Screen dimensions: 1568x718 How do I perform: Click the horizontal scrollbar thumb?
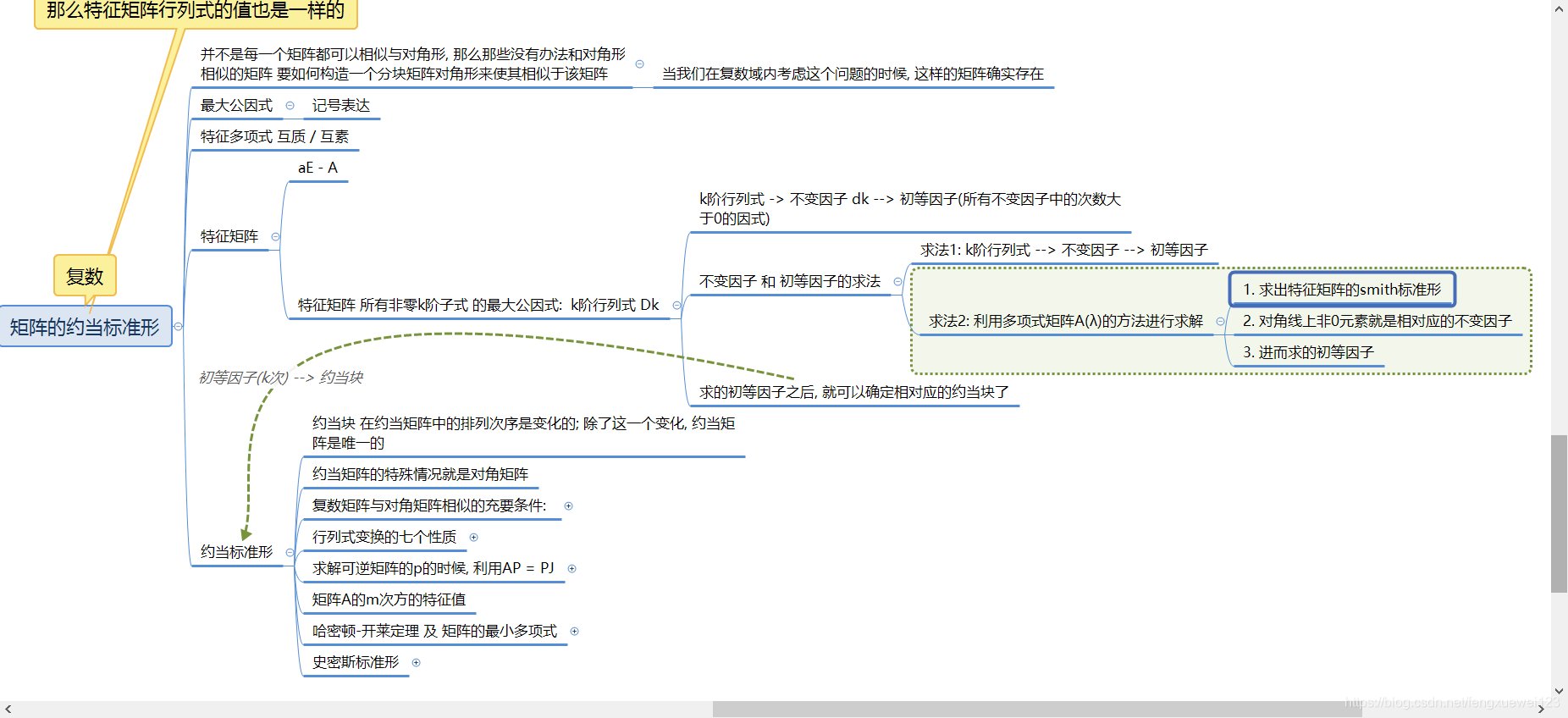[x=1037, y=710]
